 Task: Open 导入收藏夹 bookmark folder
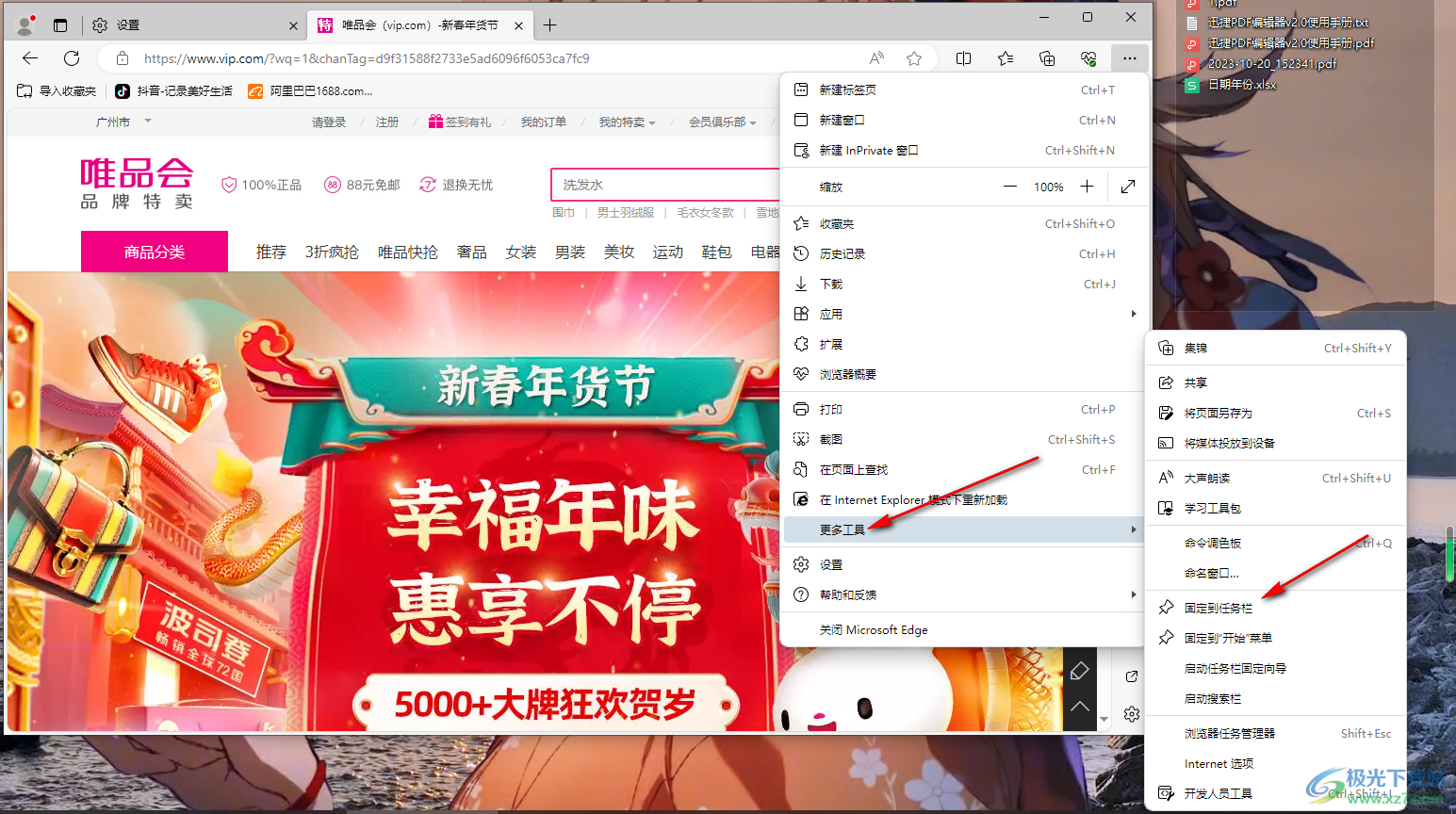point(57,91)
